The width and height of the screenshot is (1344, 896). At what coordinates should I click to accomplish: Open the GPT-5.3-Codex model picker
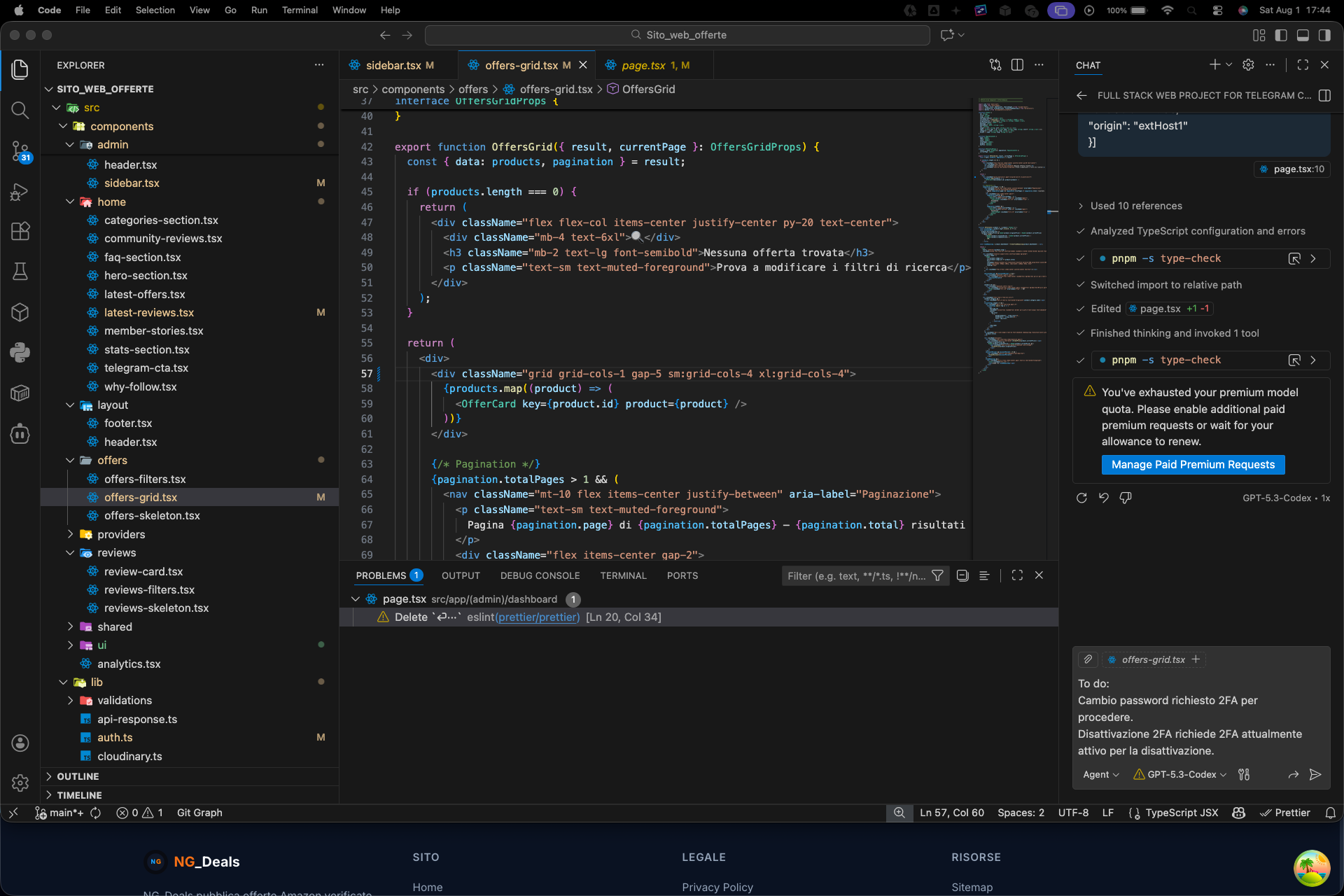pyautogui.click(x=1180, y=774)
